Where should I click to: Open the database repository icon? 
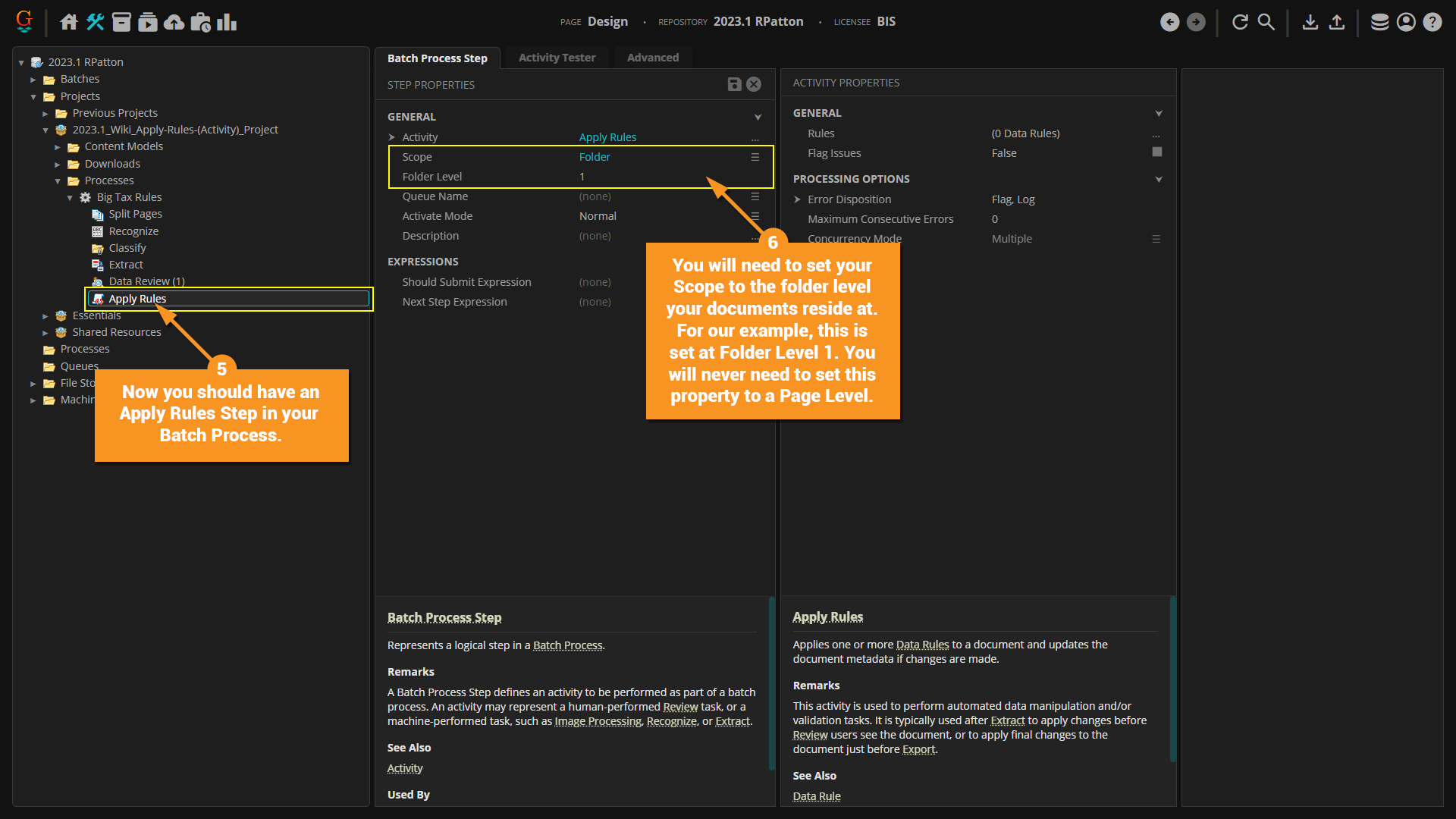click(1379, 22)
